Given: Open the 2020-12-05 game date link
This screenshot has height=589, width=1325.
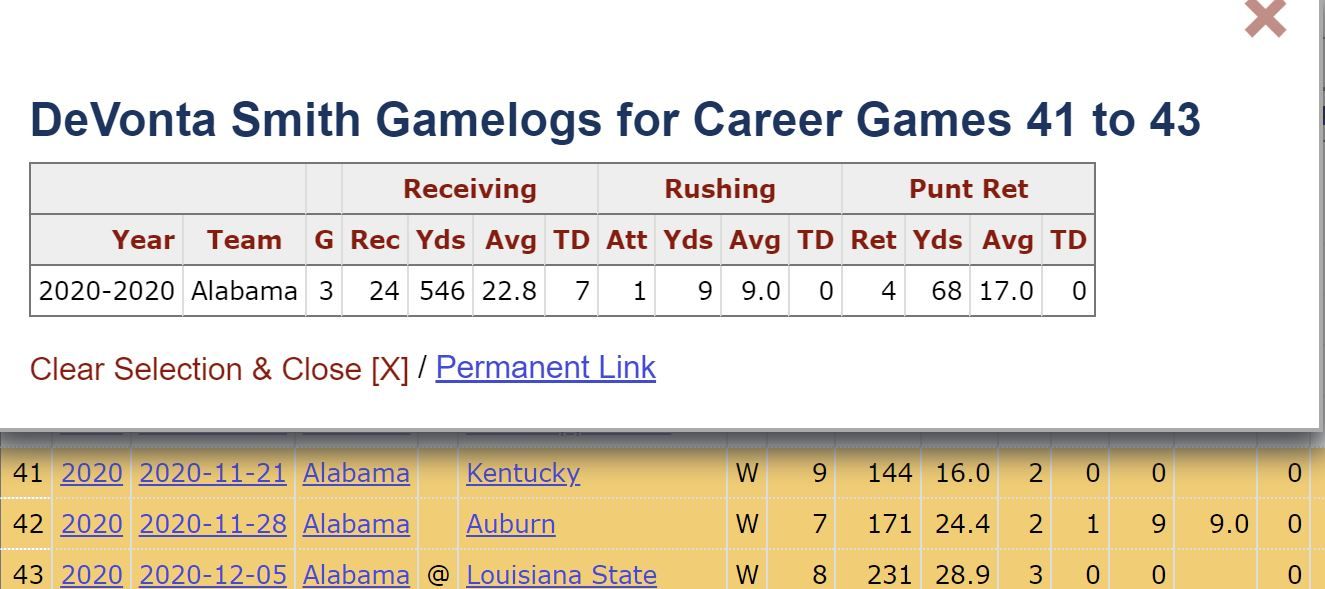Looking at the screenshot, I should pyautogui.click(x=213, y=575).
